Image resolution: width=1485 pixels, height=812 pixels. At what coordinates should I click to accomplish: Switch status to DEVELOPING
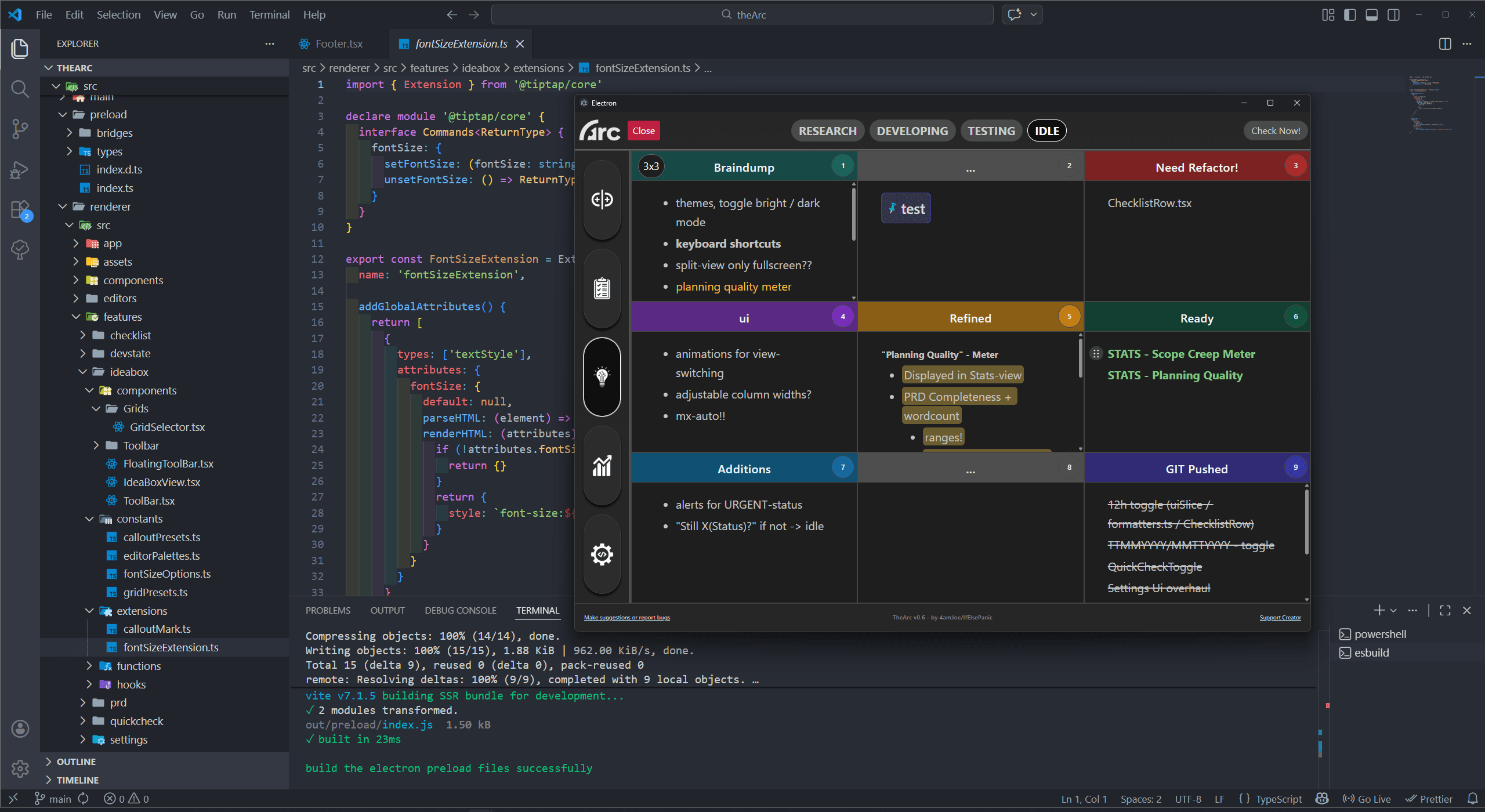pyautogui.click(x=912, y=131)
